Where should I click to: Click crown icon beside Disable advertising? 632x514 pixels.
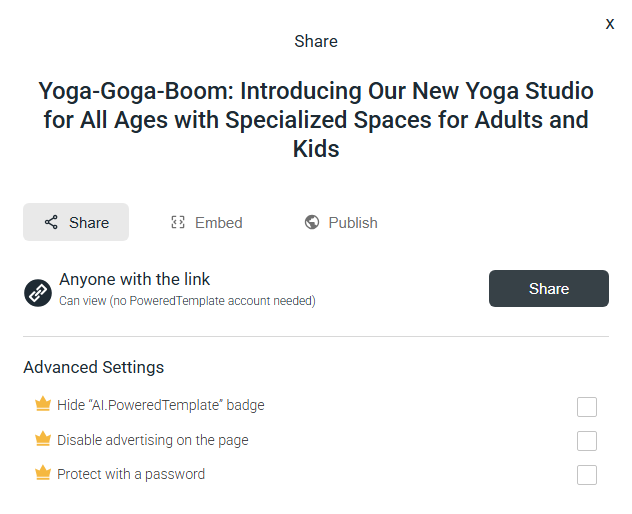pyautogui.click(x=43, y=439)
